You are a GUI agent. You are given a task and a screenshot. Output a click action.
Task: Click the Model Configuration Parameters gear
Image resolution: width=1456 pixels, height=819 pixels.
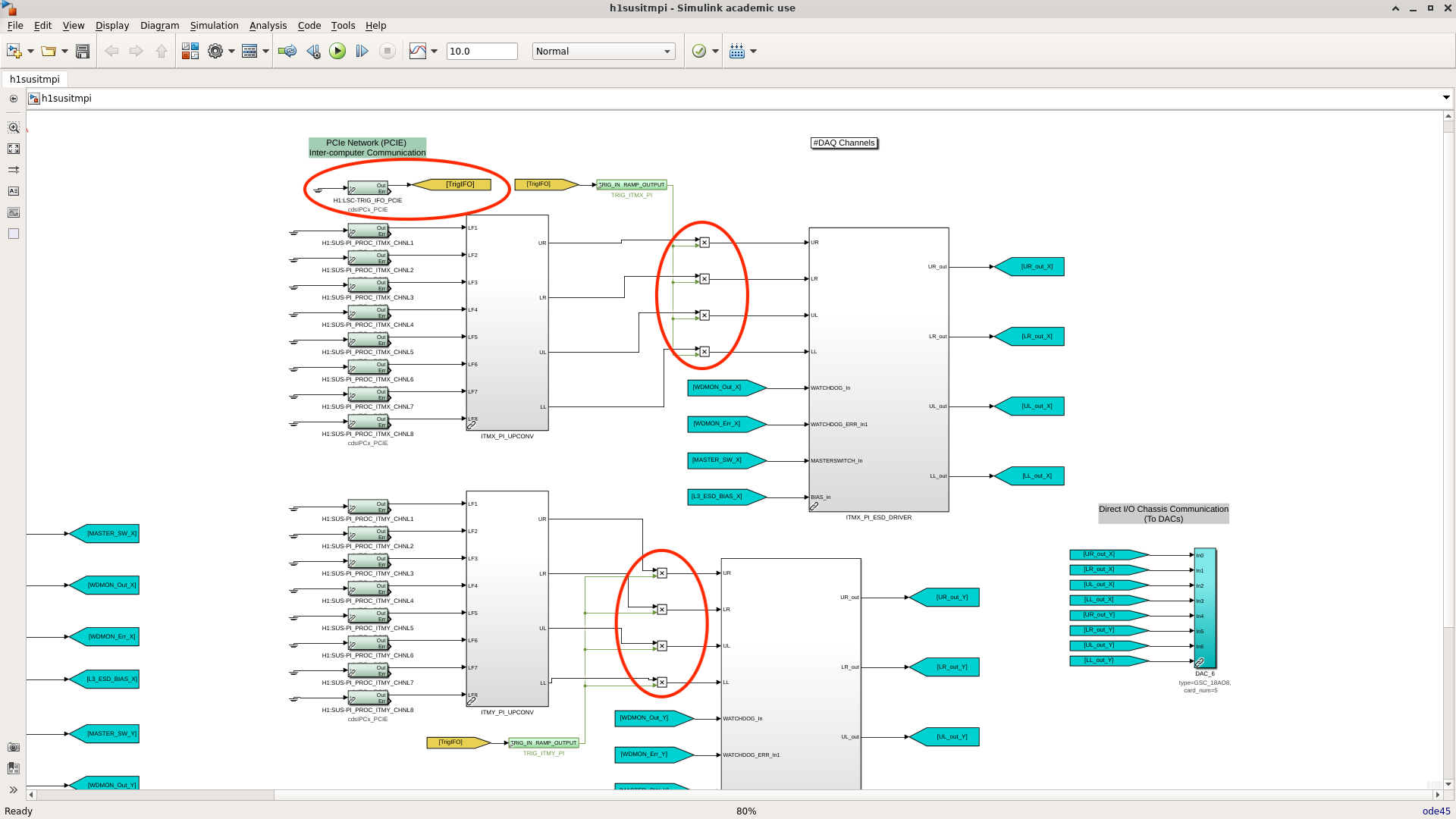coord(215,51)
